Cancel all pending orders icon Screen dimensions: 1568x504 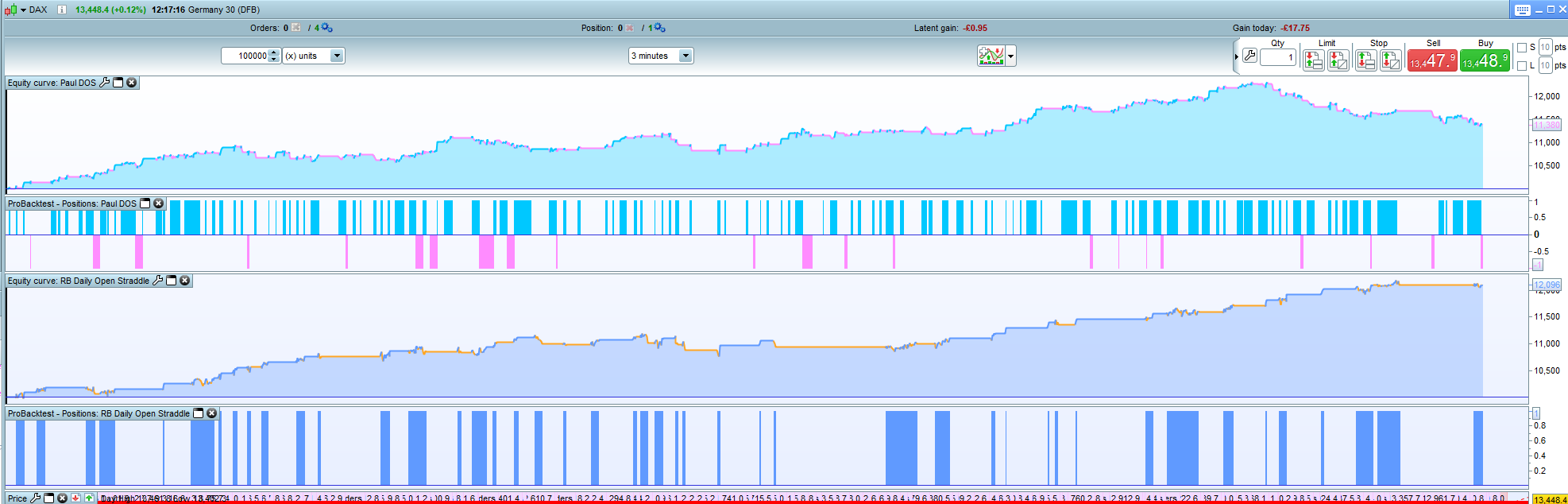coord(296,28)
